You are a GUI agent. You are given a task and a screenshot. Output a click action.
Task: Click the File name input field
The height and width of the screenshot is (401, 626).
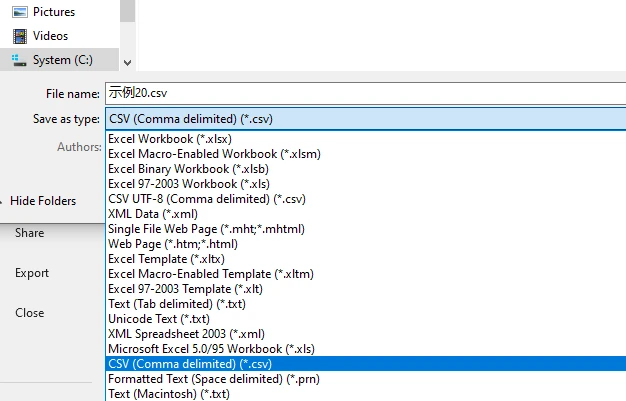tap(366, 93)
